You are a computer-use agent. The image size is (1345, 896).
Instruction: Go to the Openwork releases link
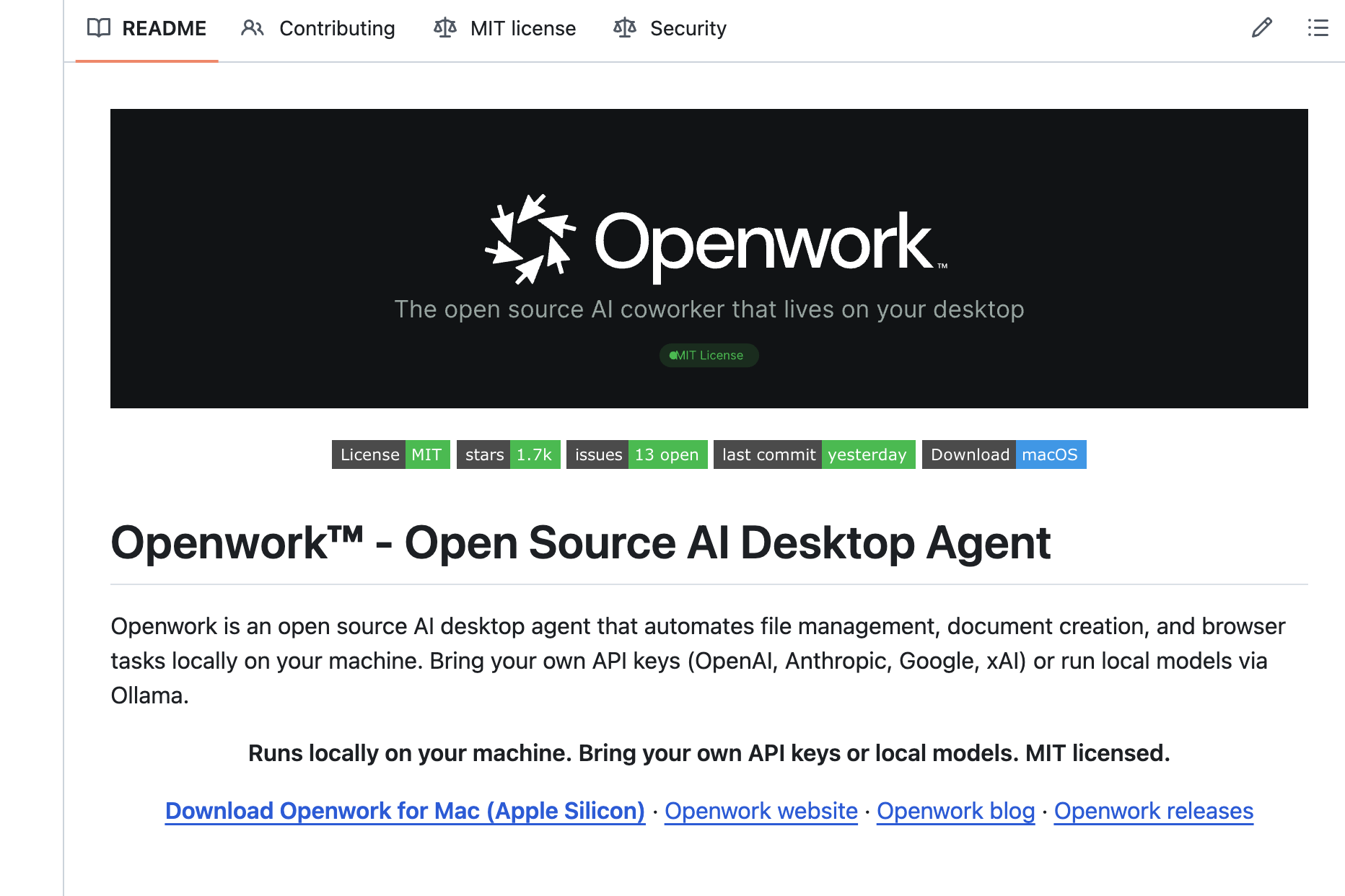tap(1153, 811)
